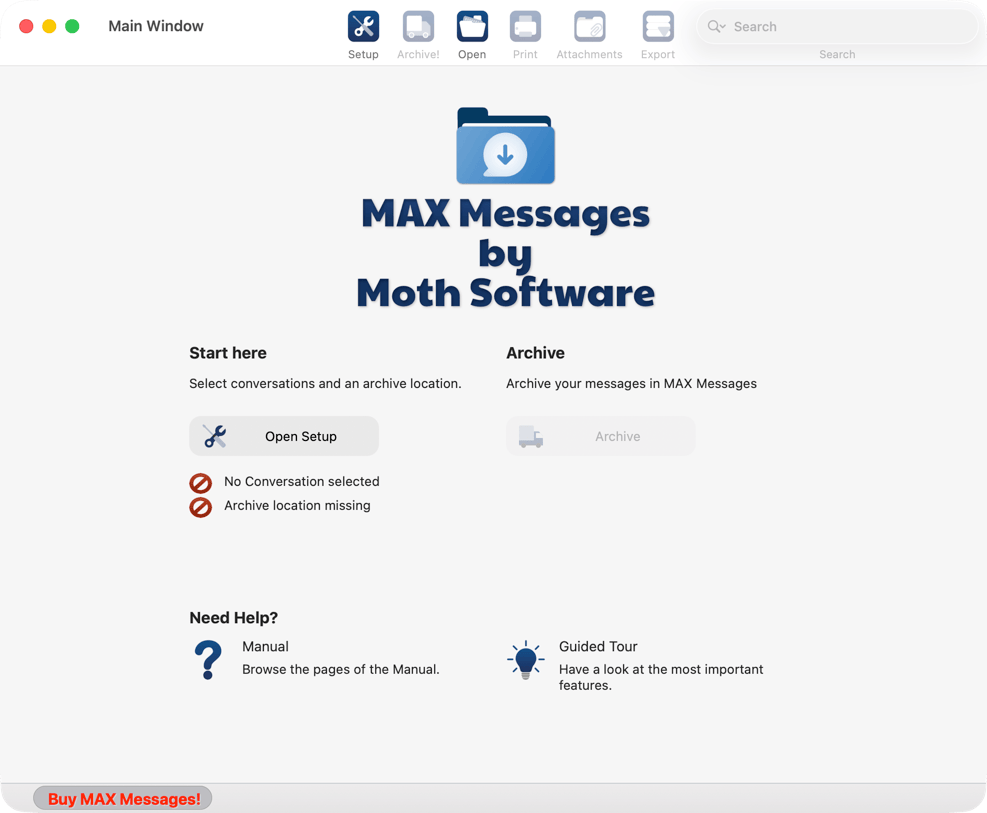Open the Manual question mark icon
987x813 pixels.
tap(208, 659)
